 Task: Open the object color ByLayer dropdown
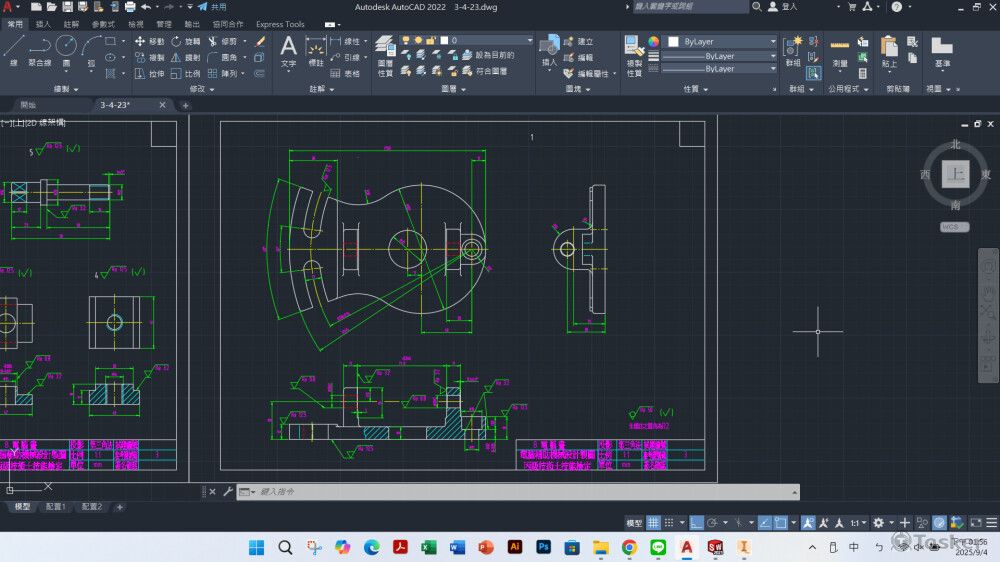(721, 41)
